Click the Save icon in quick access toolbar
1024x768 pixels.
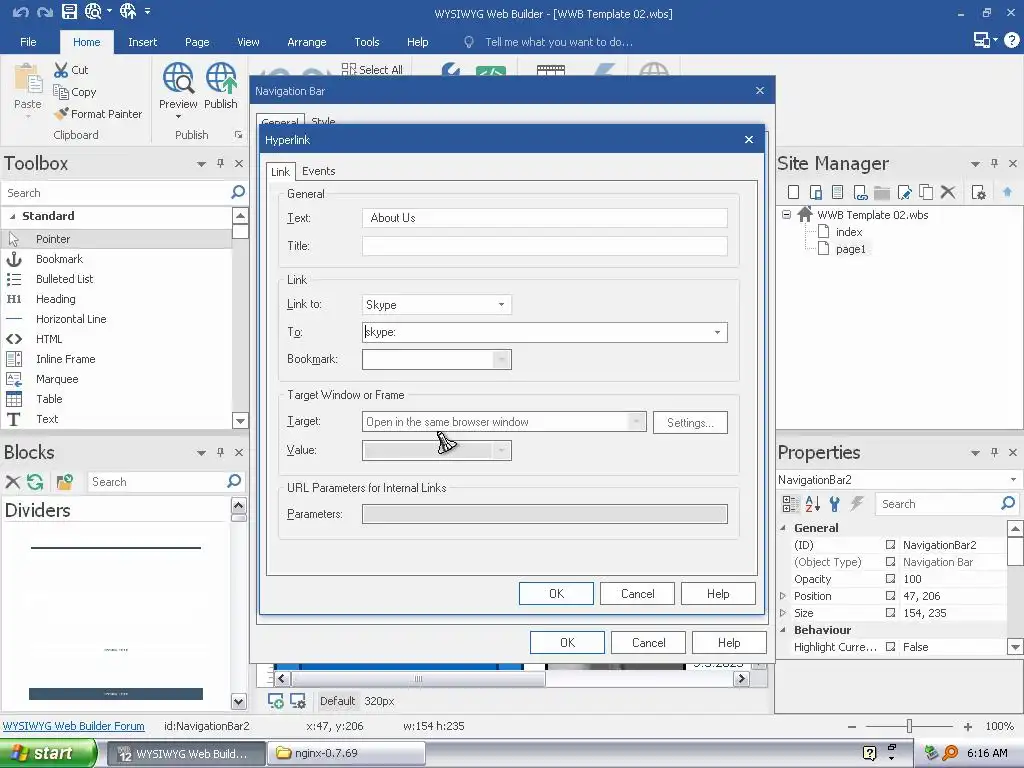(x=69, y=11)
